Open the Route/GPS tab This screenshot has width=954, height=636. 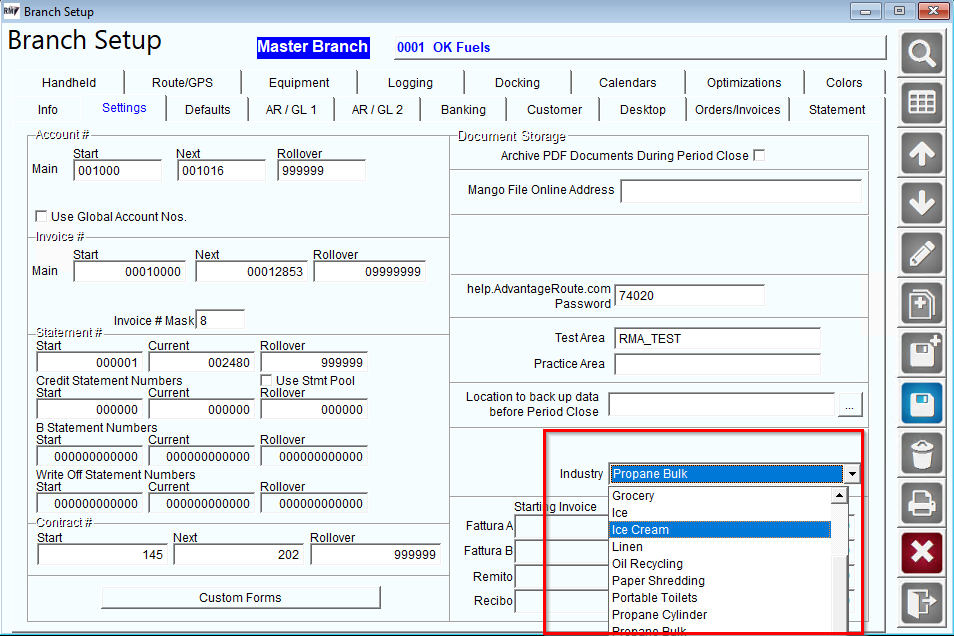[183, 82]
